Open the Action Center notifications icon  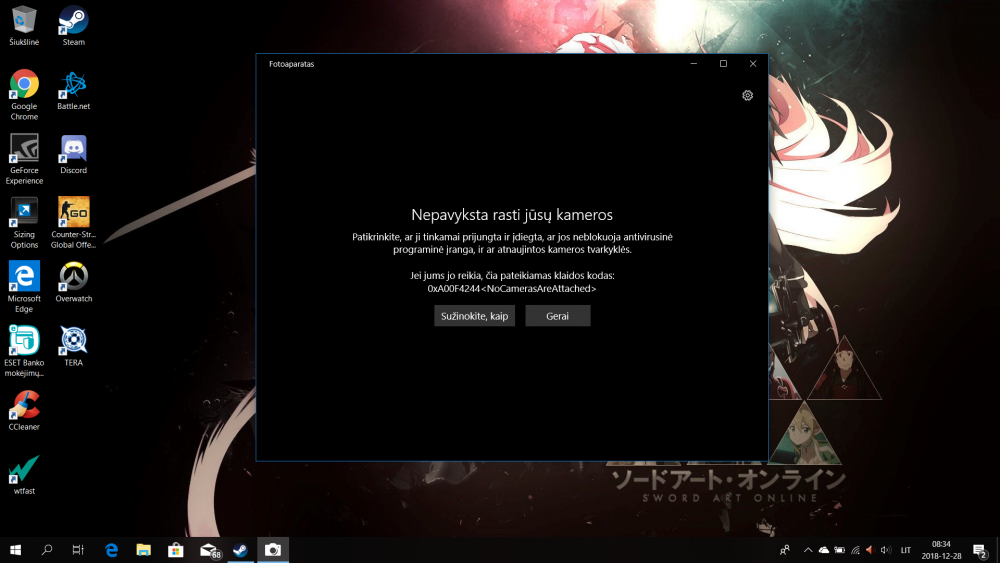(x=980, y=550)
